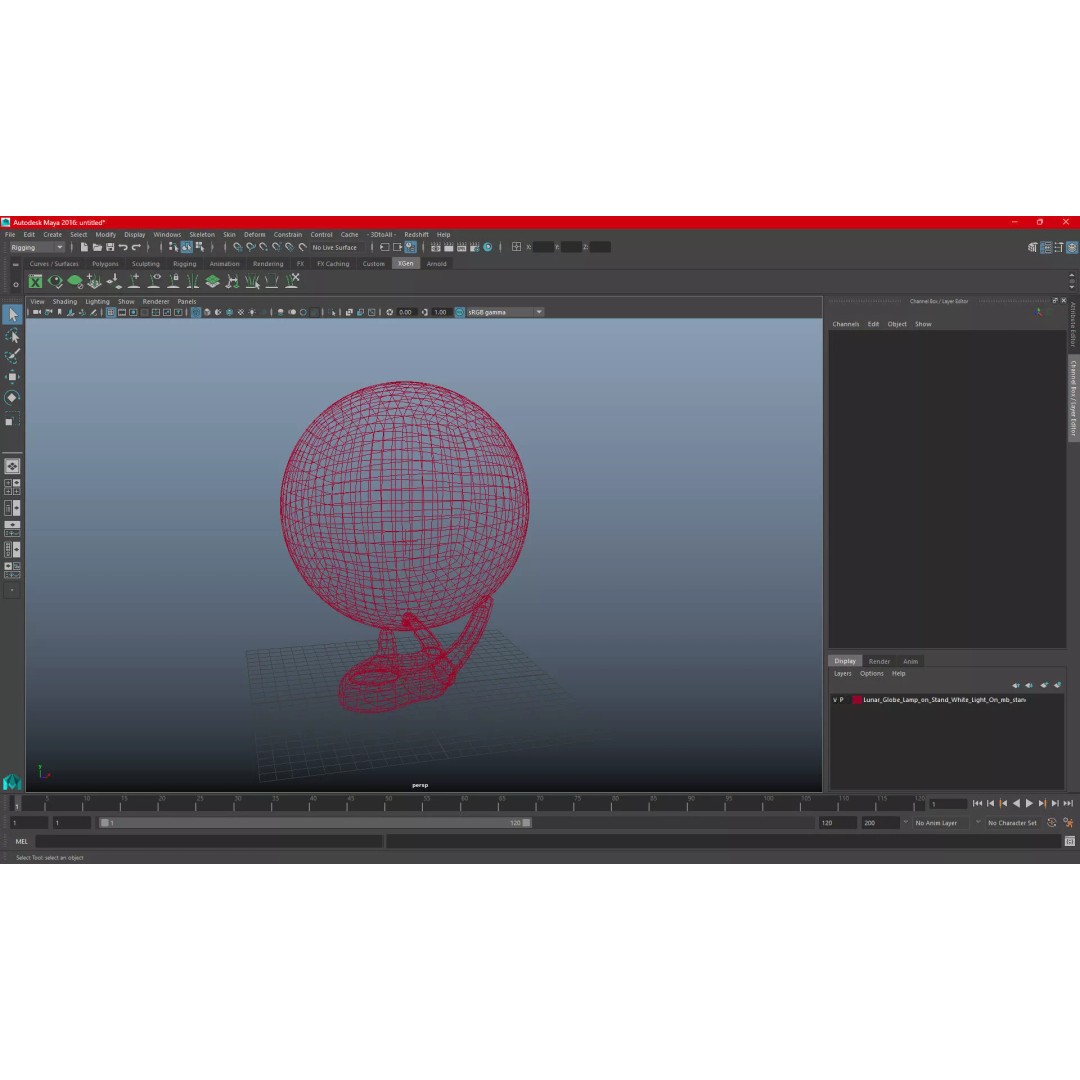Screen dimensions: 1080x1080
Task: Toggle Wireframe shading in viewport toolbar
Action: (196, 312)
